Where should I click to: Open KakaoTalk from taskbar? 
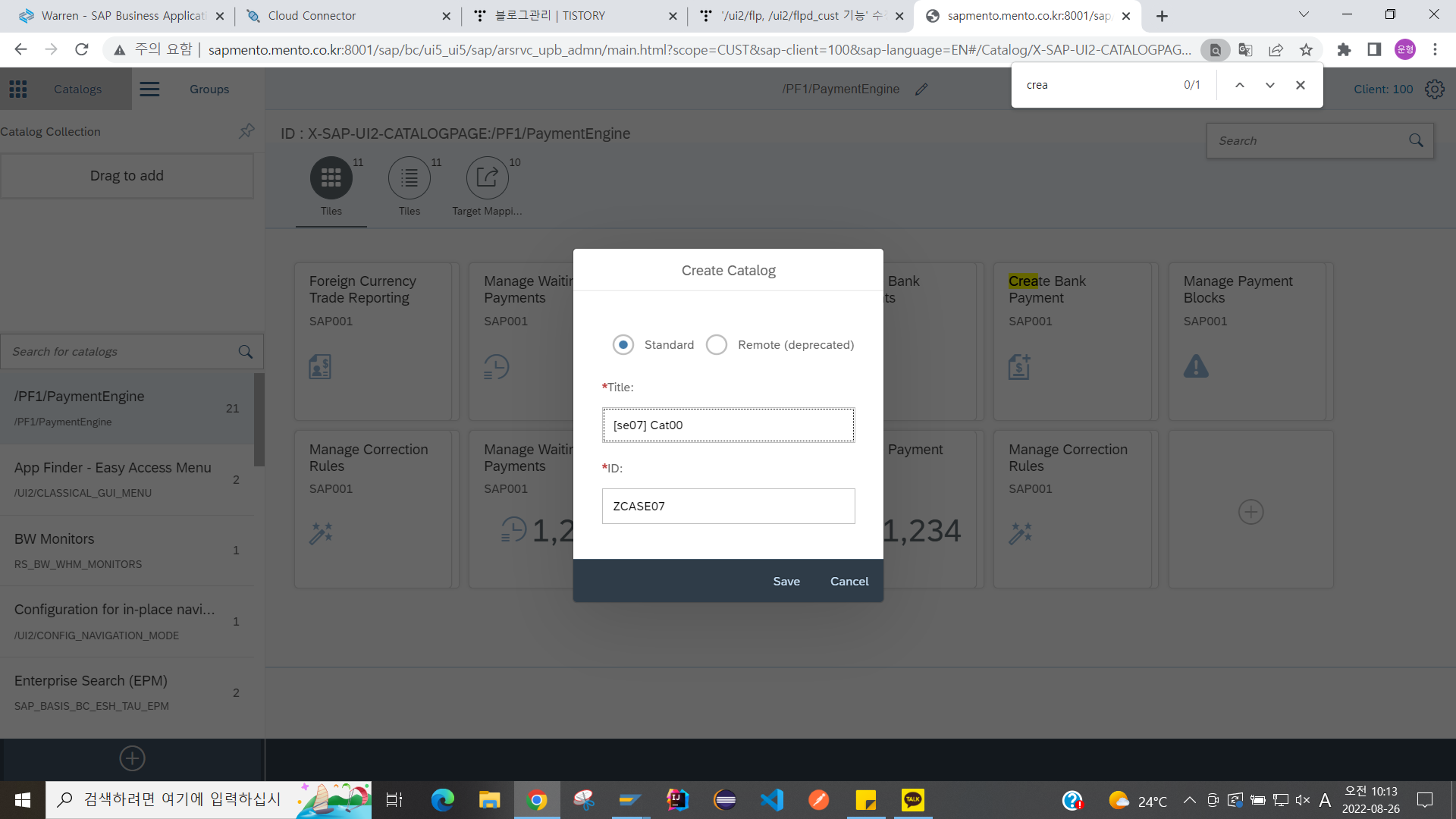point(913,800)
